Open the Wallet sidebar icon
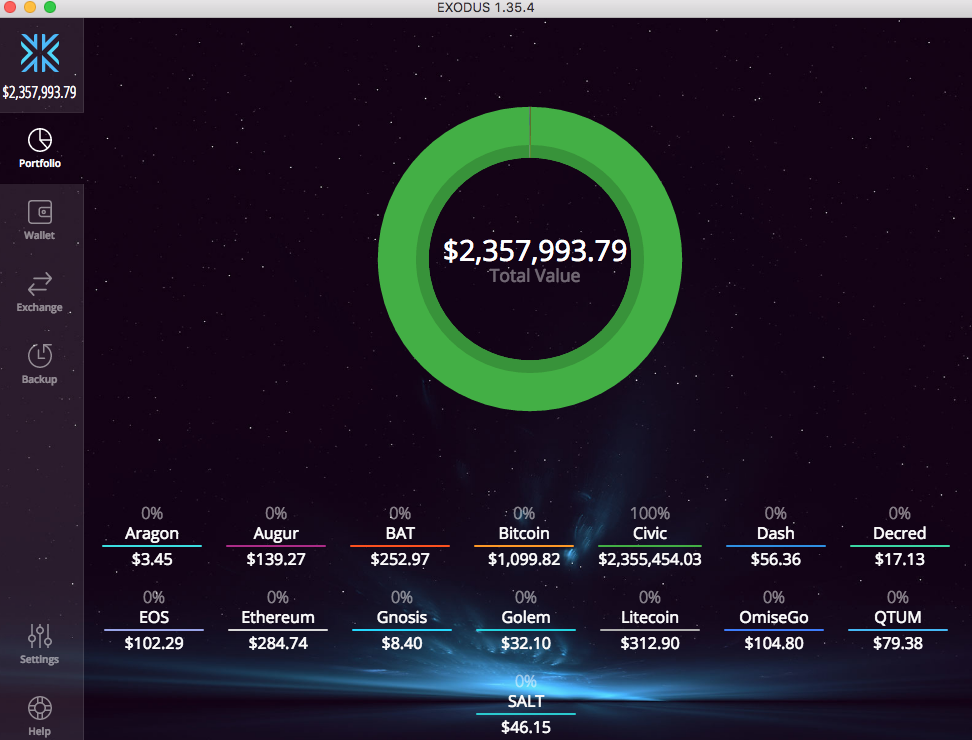The width and height of the screenshot is (972, 740). click(x=40, y=212)
